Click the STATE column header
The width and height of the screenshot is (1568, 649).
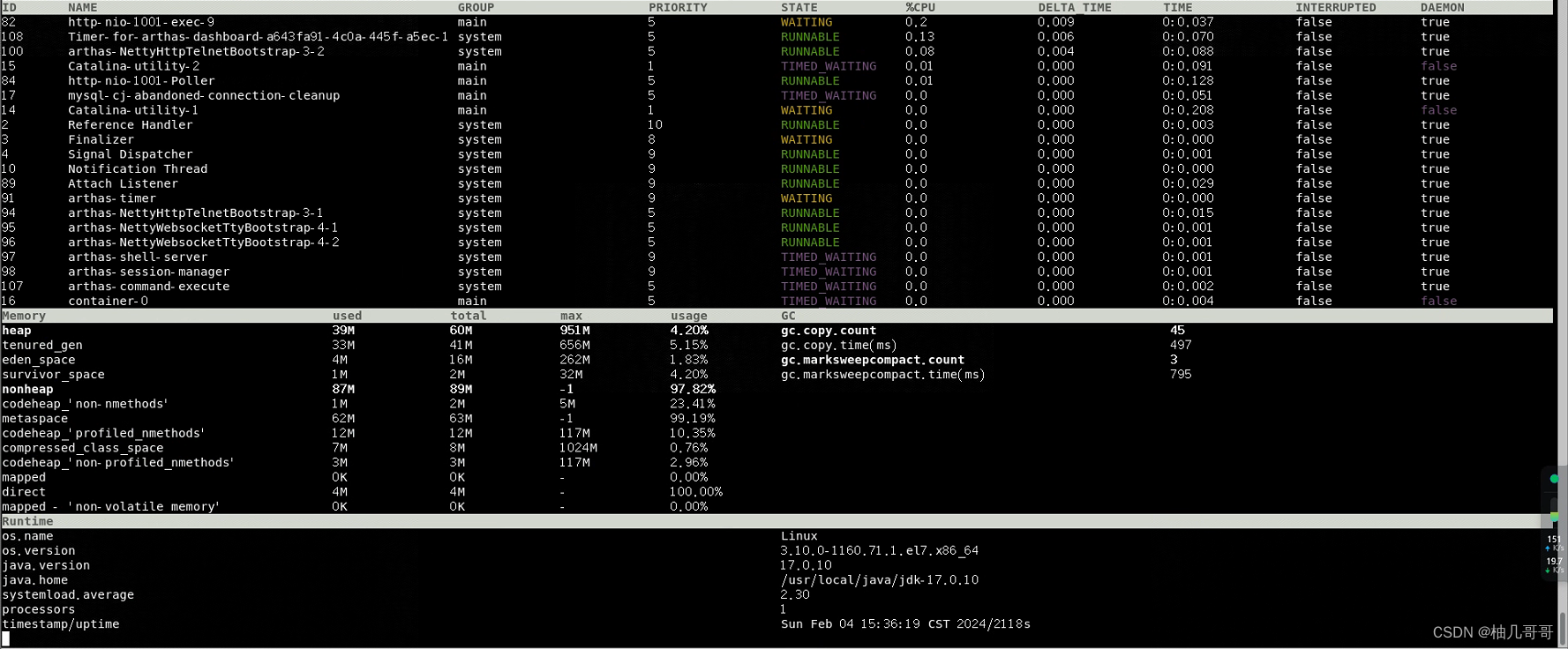[799, 7]
